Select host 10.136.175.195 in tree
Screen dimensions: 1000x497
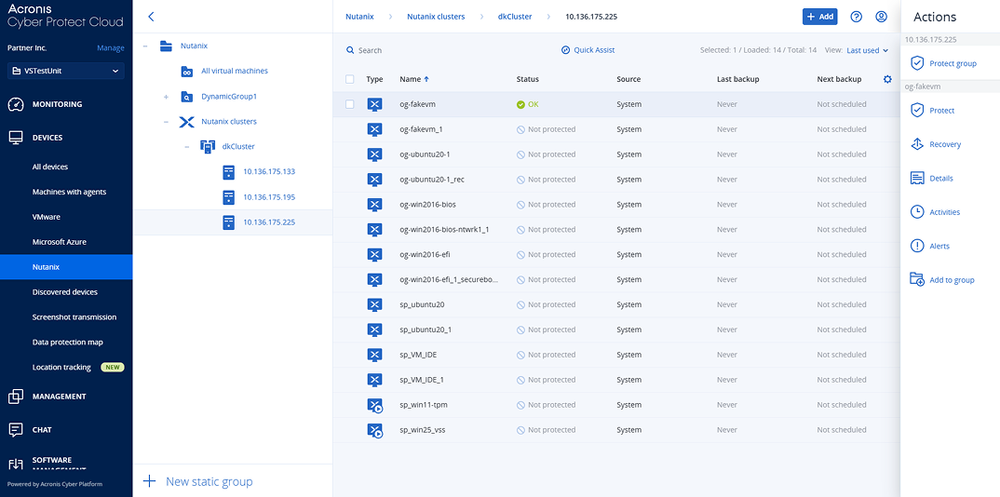(x=269, y=197)
